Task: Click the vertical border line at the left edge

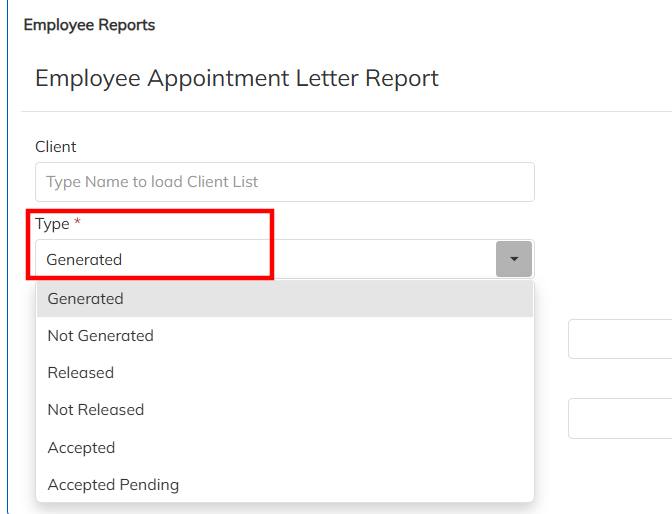Action: pyautogui.click(x=7, y=300)
